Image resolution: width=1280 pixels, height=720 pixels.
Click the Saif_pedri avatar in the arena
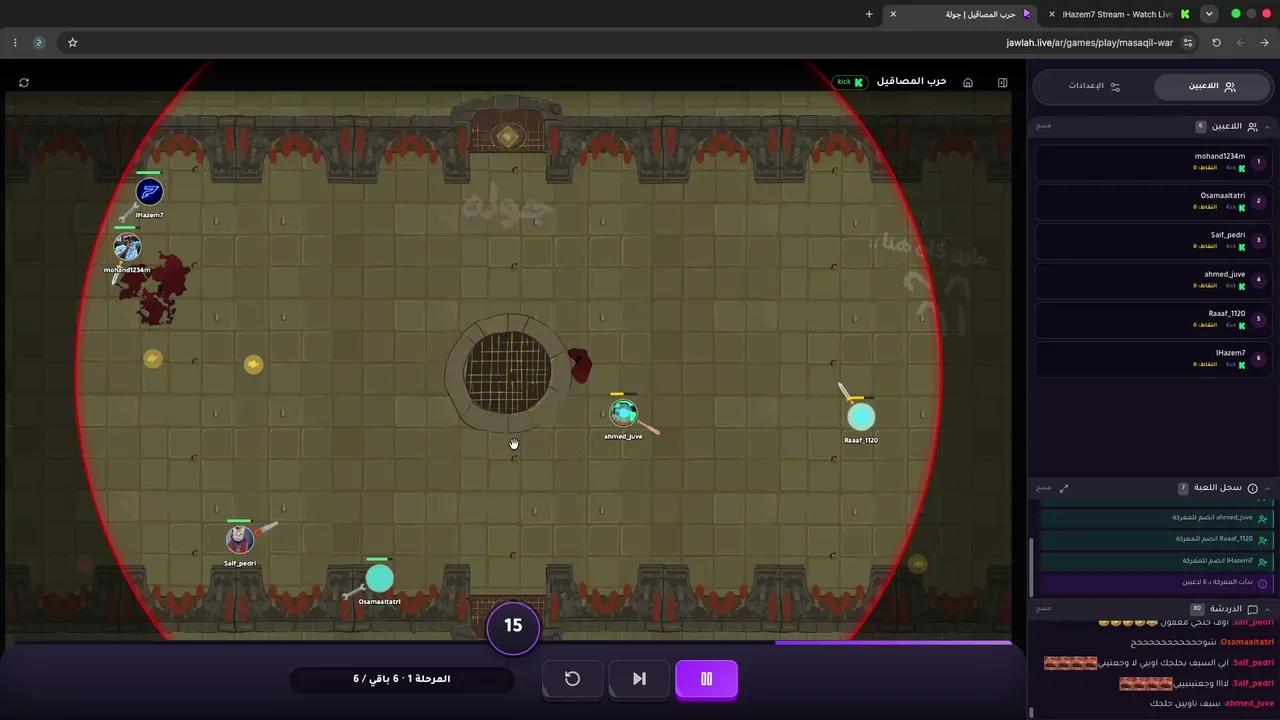click(x=240, y=540)
